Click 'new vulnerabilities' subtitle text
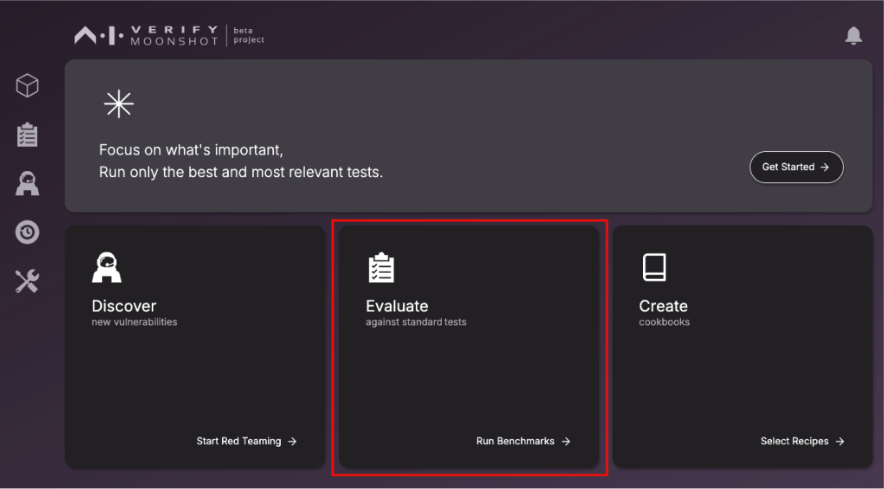 (134, 322)
